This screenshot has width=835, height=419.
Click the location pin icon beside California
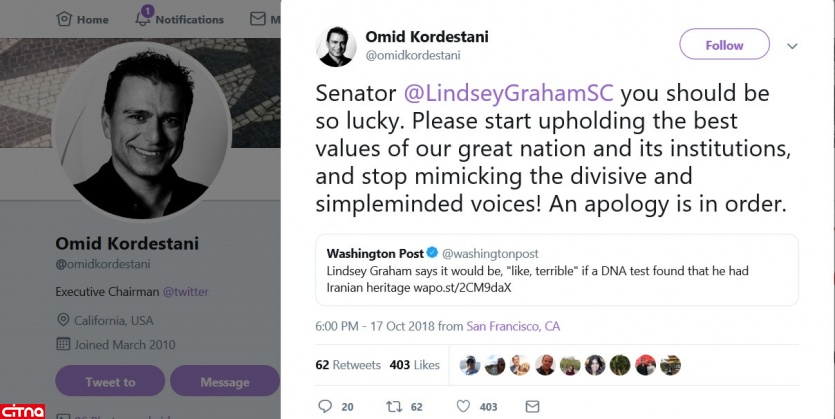tap(62, 319)
